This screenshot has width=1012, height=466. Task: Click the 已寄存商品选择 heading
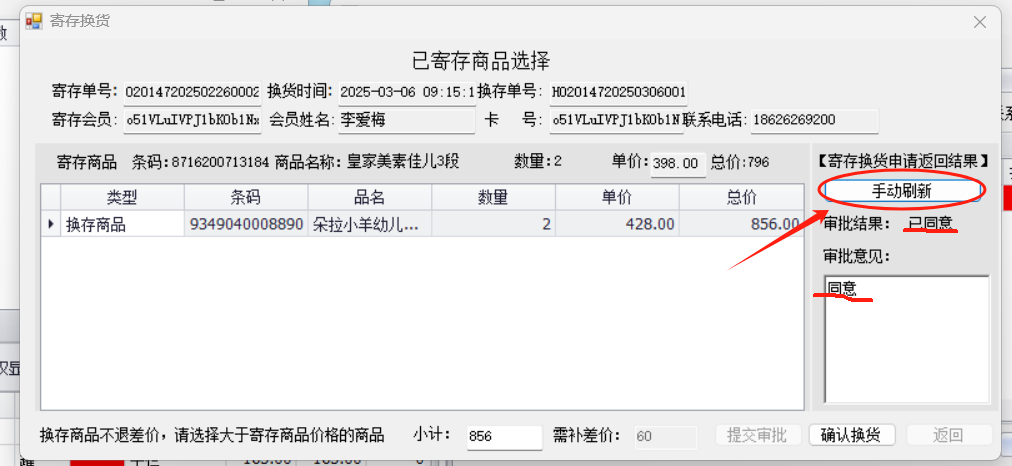coord(481,61)
